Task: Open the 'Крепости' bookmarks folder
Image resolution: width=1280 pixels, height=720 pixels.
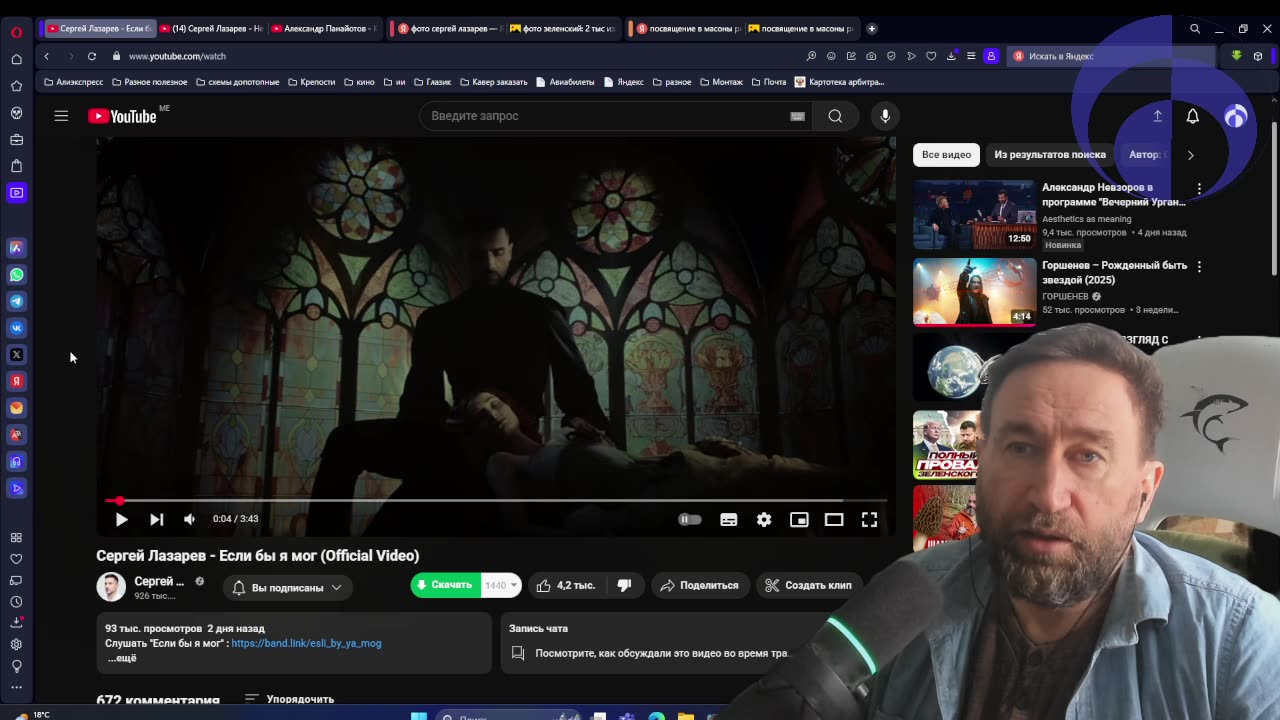Action: 312,82
